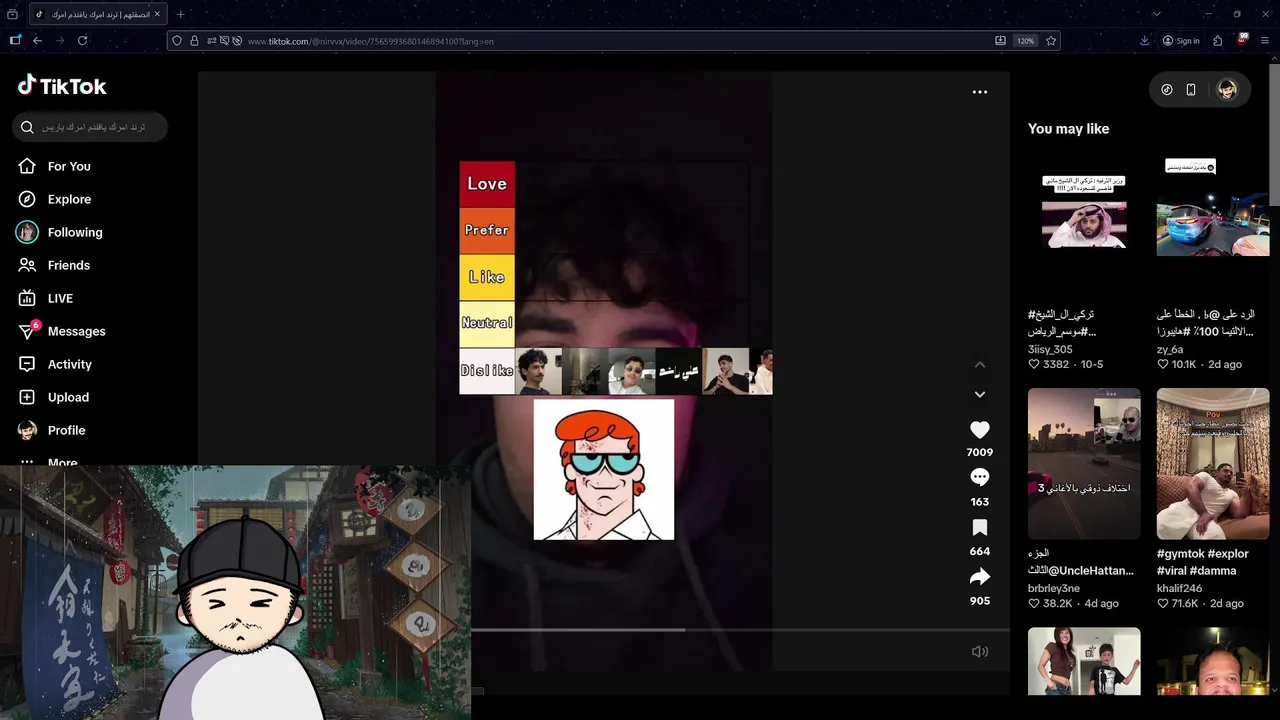
Task: Close the TikTok browser tab
Action: (x=157, y=14)
